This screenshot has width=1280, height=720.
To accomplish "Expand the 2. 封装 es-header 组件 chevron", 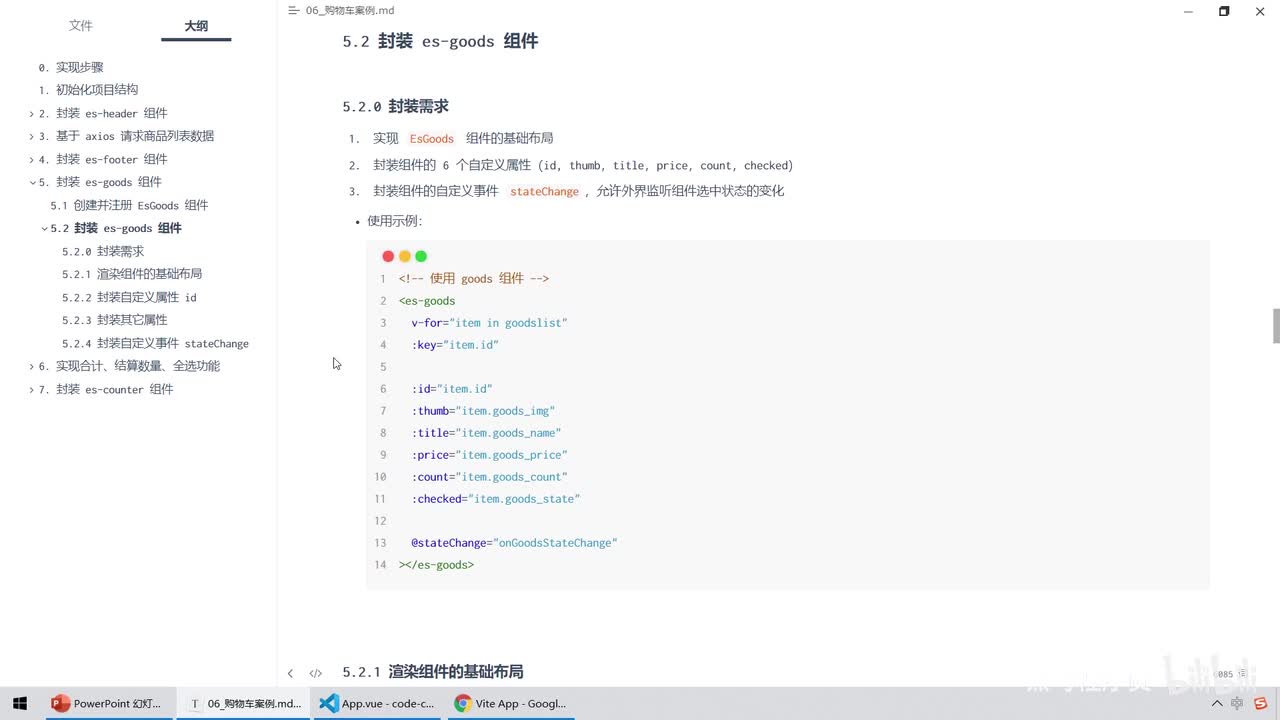I will click(32, 114).
